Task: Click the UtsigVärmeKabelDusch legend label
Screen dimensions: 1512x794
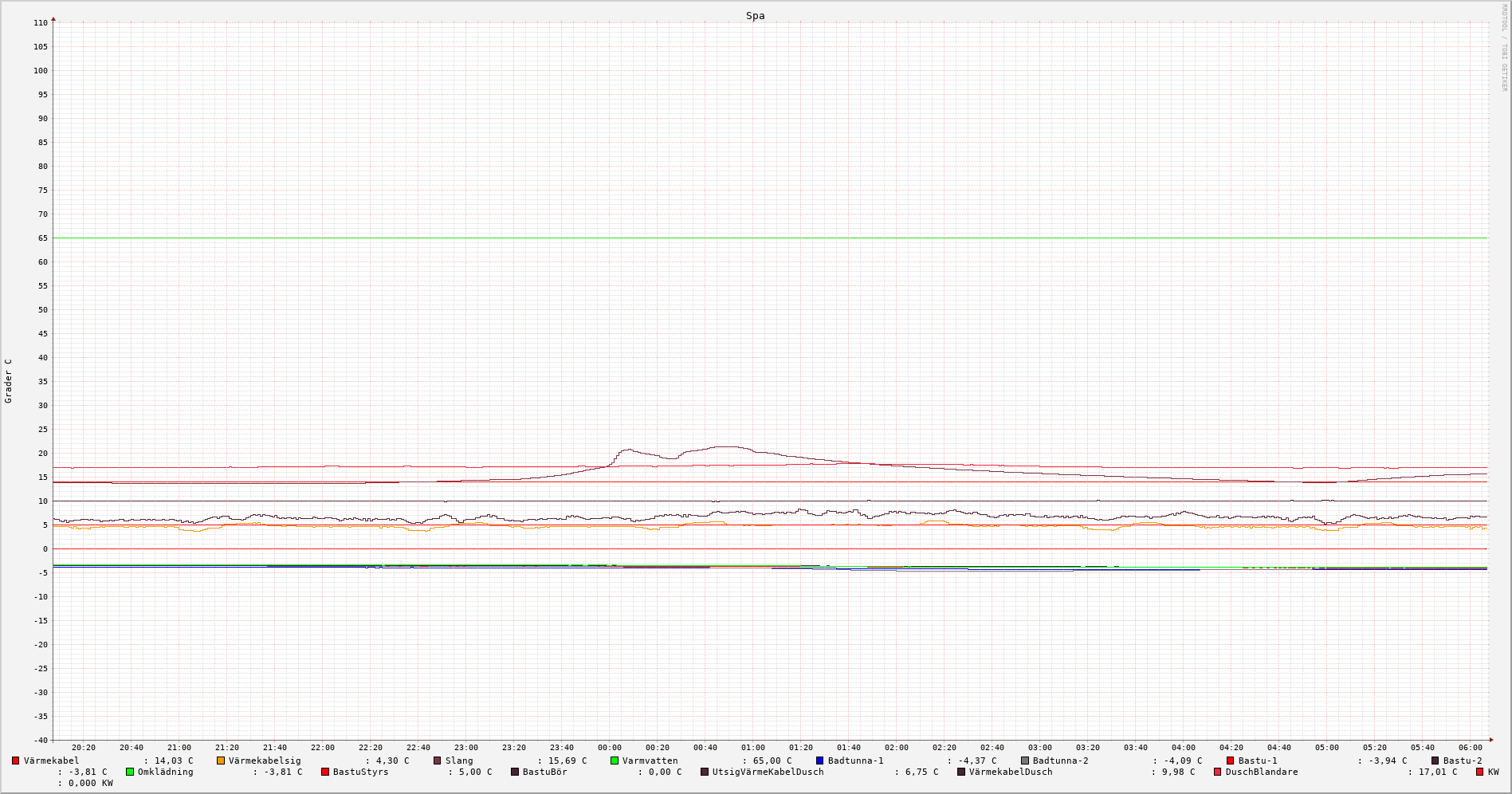Action: [x=768, y=772]
